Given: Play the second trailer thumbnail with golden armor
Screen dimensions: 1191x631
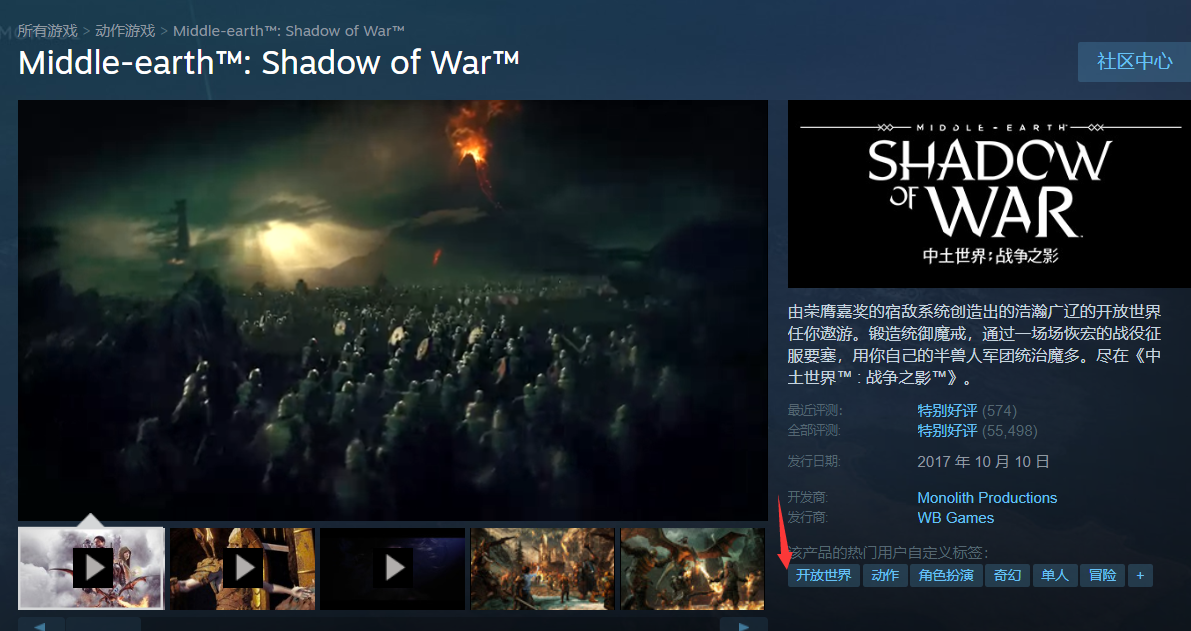Looking at the screenshot, I should pos(242,568).
